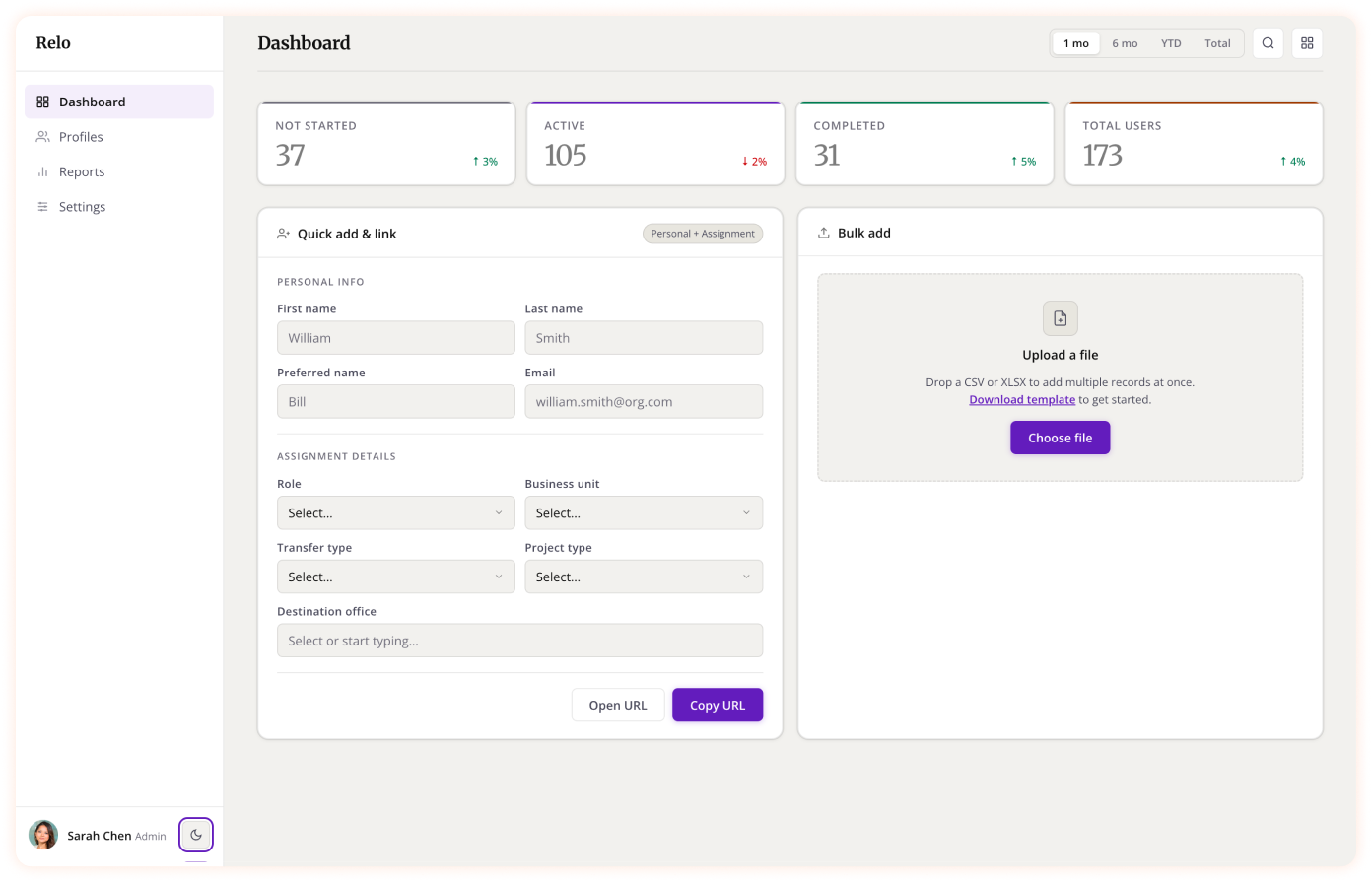Open the Transfer type dropdown

pyautogui.click(x=395, y=577)
